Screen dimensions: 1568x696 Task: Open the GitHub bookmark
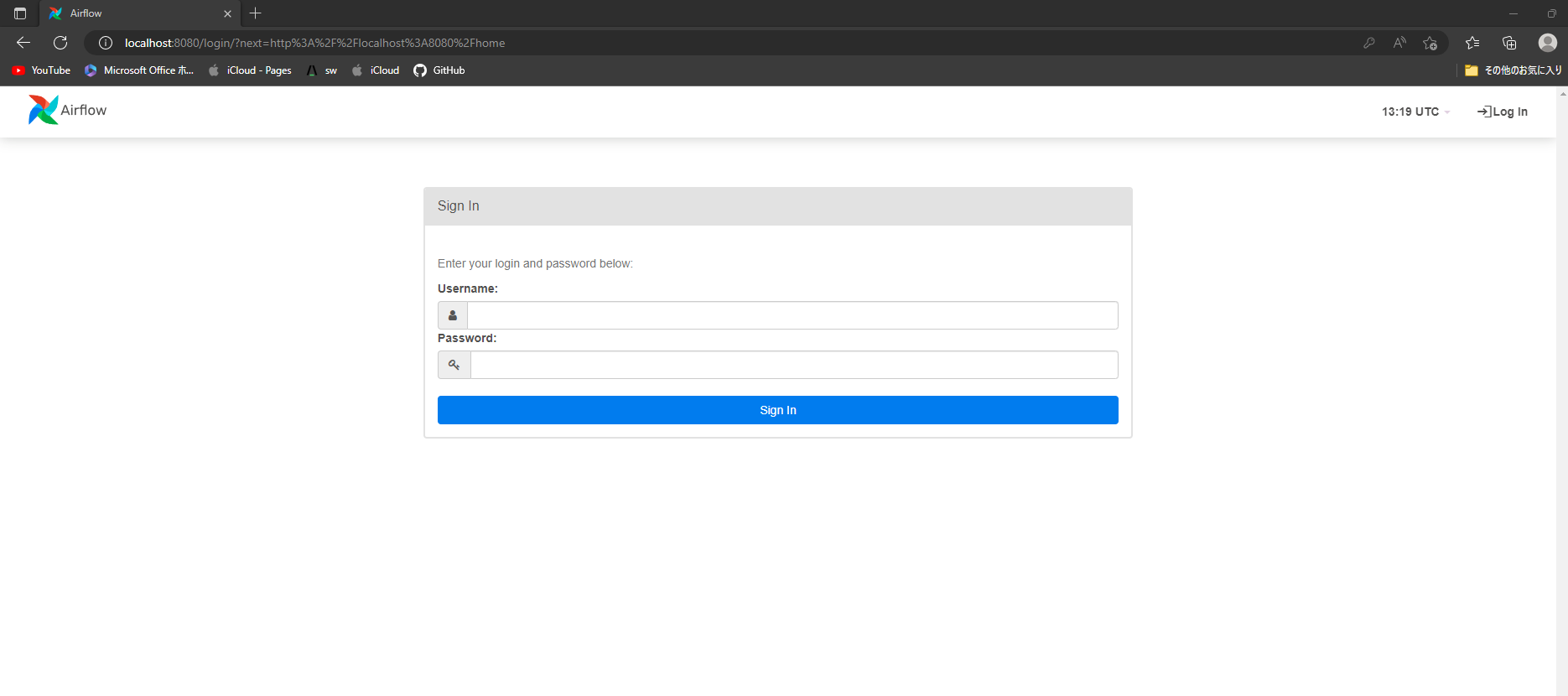point(439,70)
